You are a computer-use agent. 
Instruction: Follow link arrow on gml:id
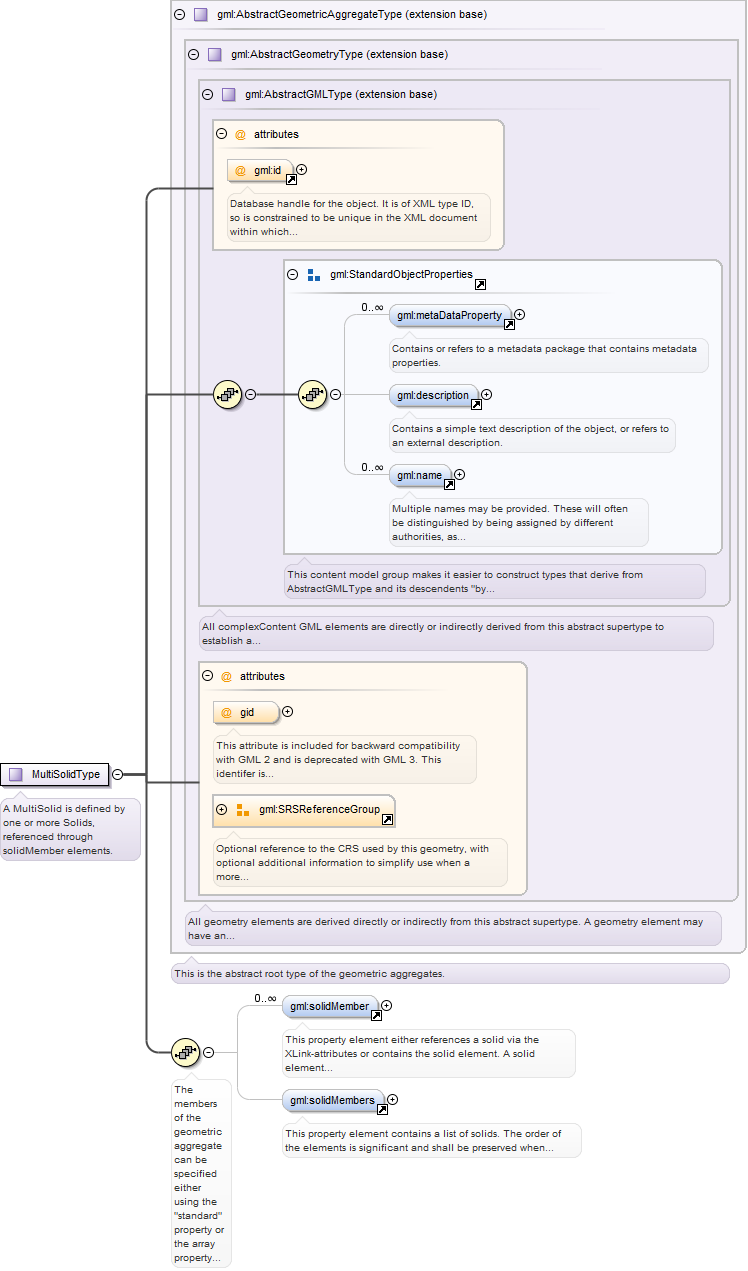292,180
